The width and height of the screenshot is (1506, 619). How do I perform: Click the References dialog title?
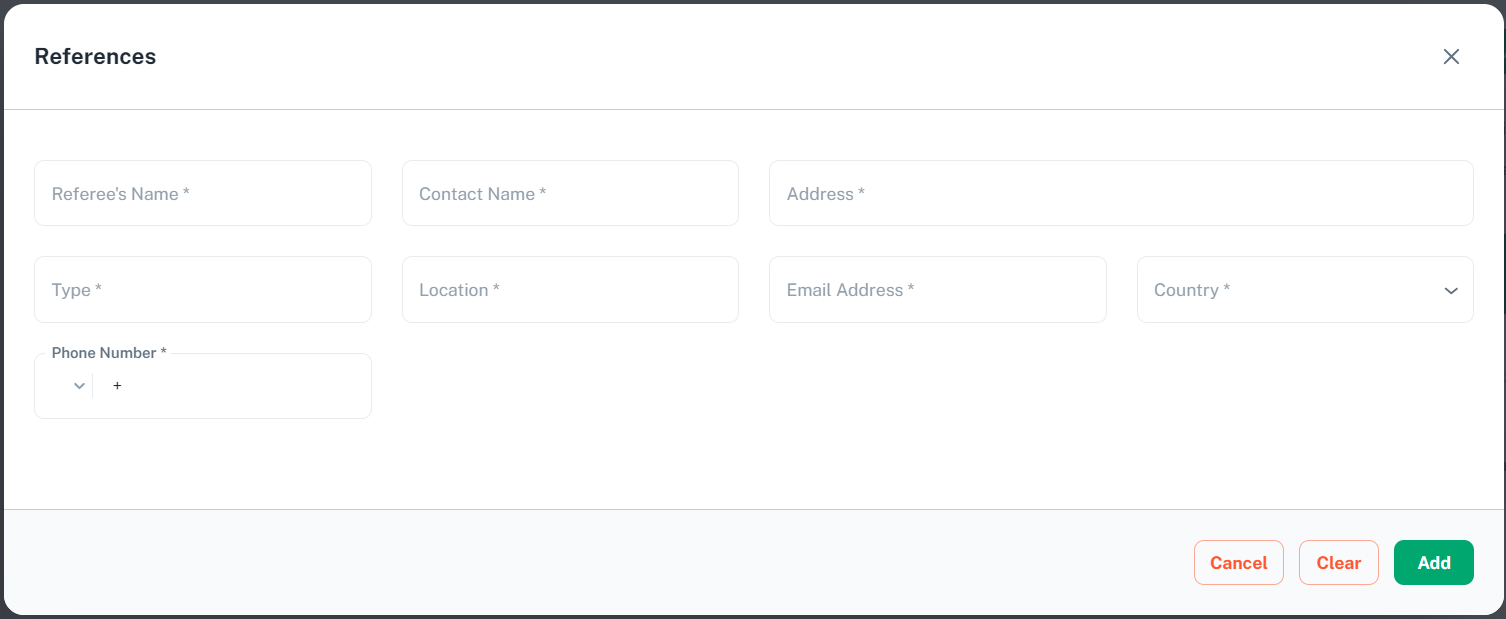click(x=95, y=57)
